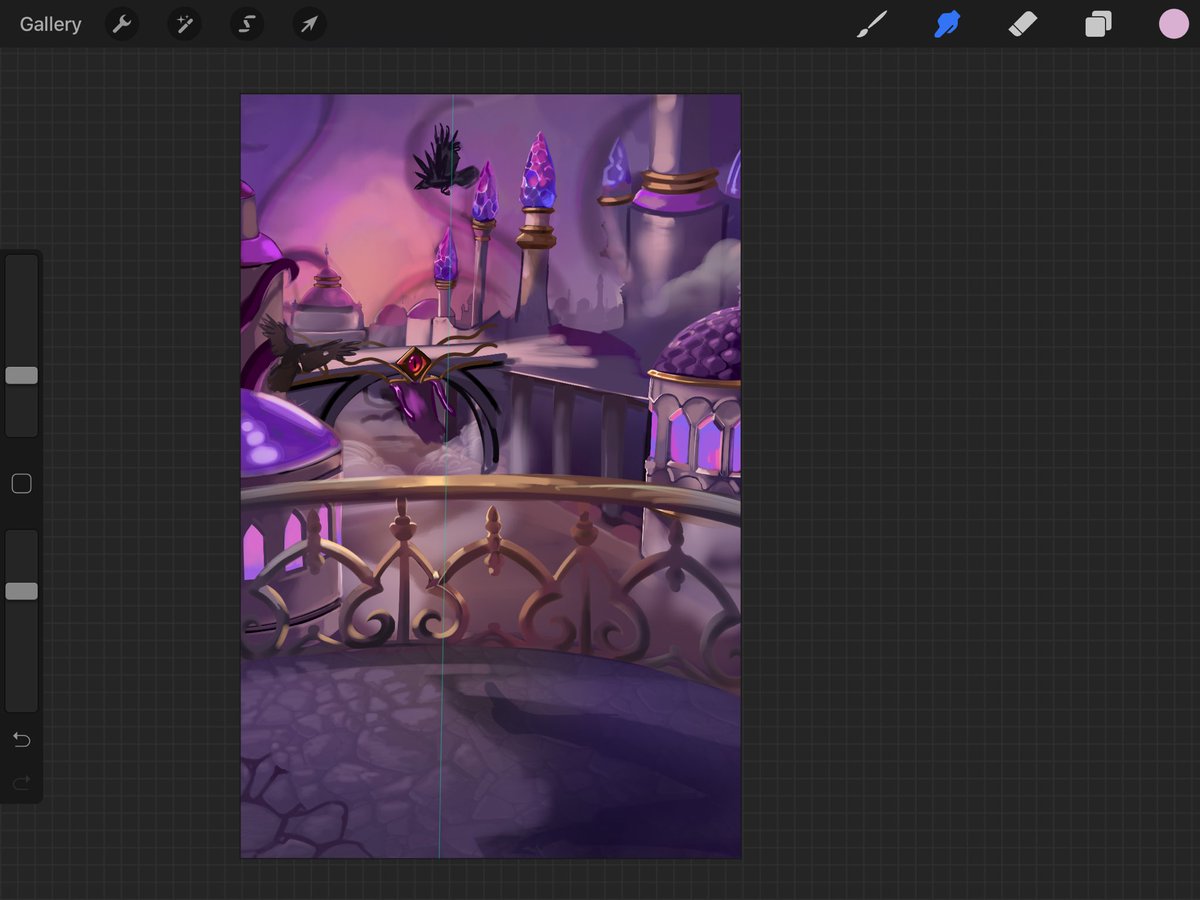
Task: Select the Eraser tool
Action: (1023, 24)
